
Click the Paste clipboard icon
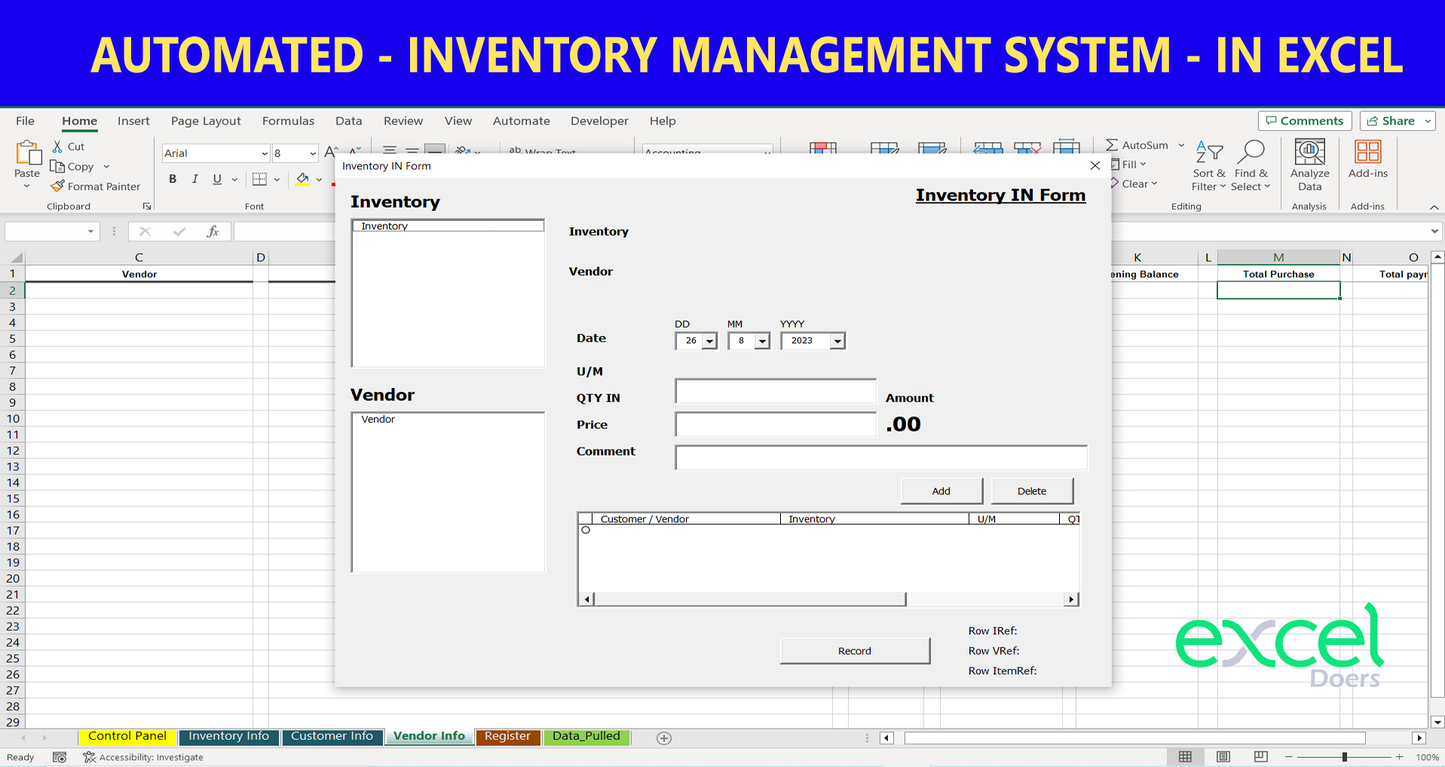(27, 155)
